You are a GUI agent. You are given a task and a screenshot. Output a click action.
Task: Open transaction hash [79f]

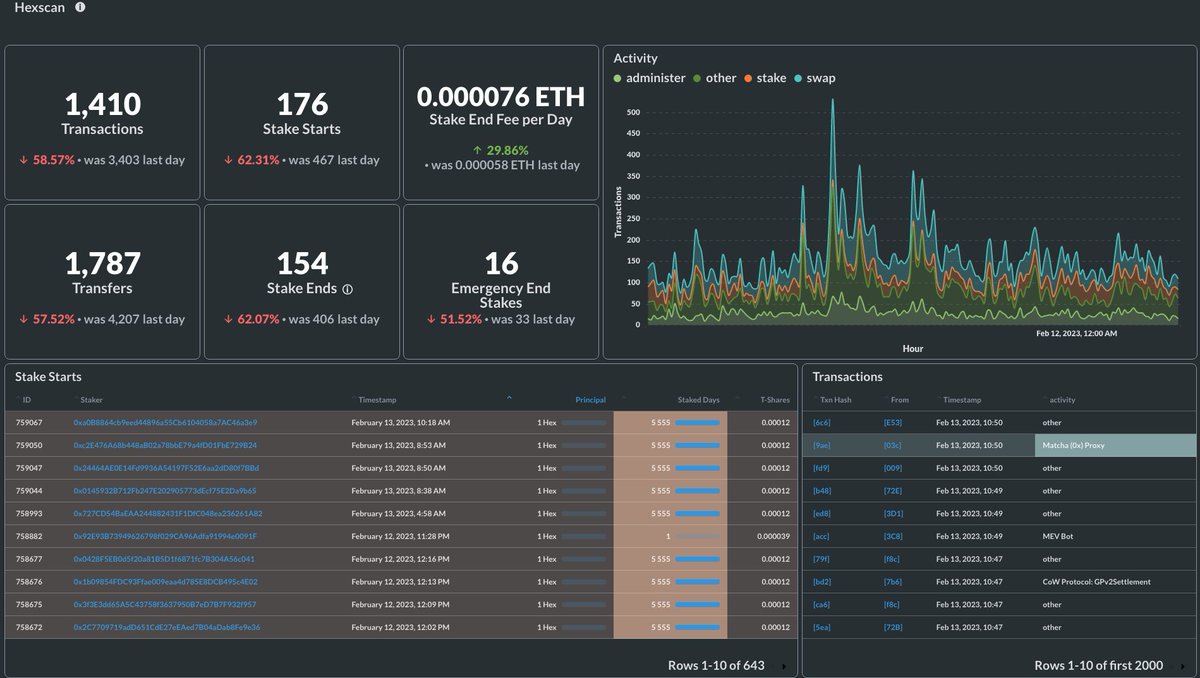pos(822,559)
